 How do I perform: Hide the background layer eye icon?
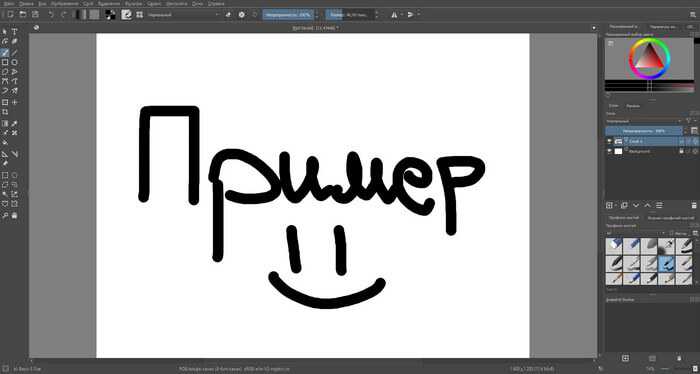click(609, 151)
